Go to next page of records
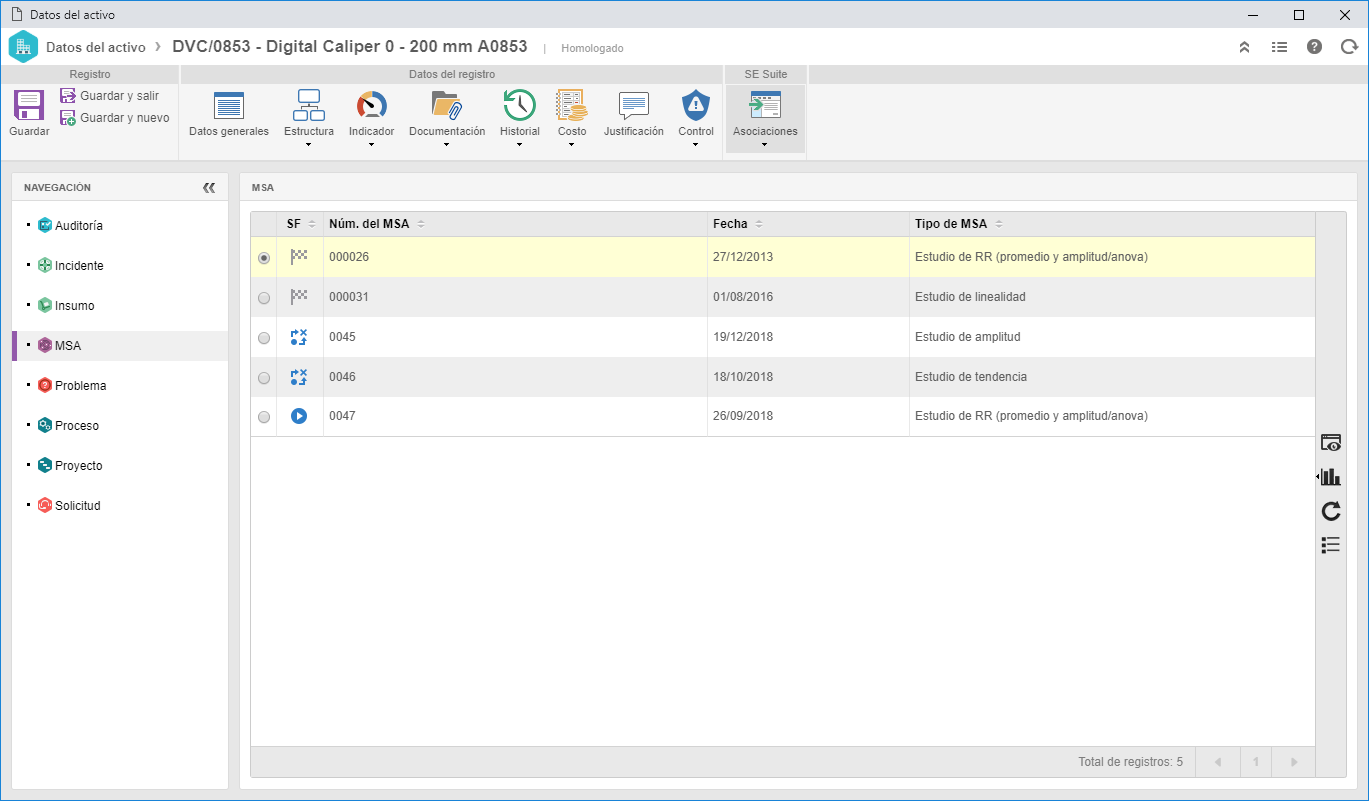The height and width of the screenshot is (801, 1369). click(x=1294, y=762)
